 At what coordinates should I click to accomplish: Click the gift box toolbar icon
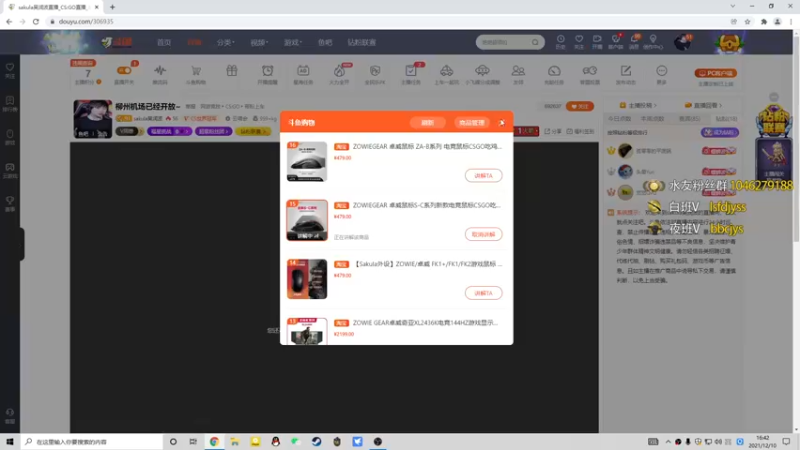[x=232, y=71]
